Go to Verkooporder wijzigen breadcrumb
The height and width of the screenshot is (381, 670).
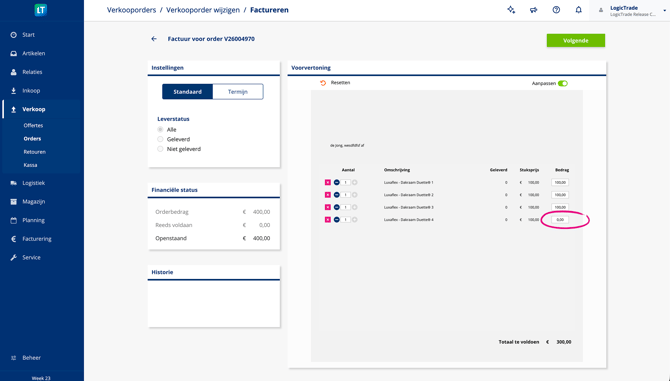click(x=203, y=10)
